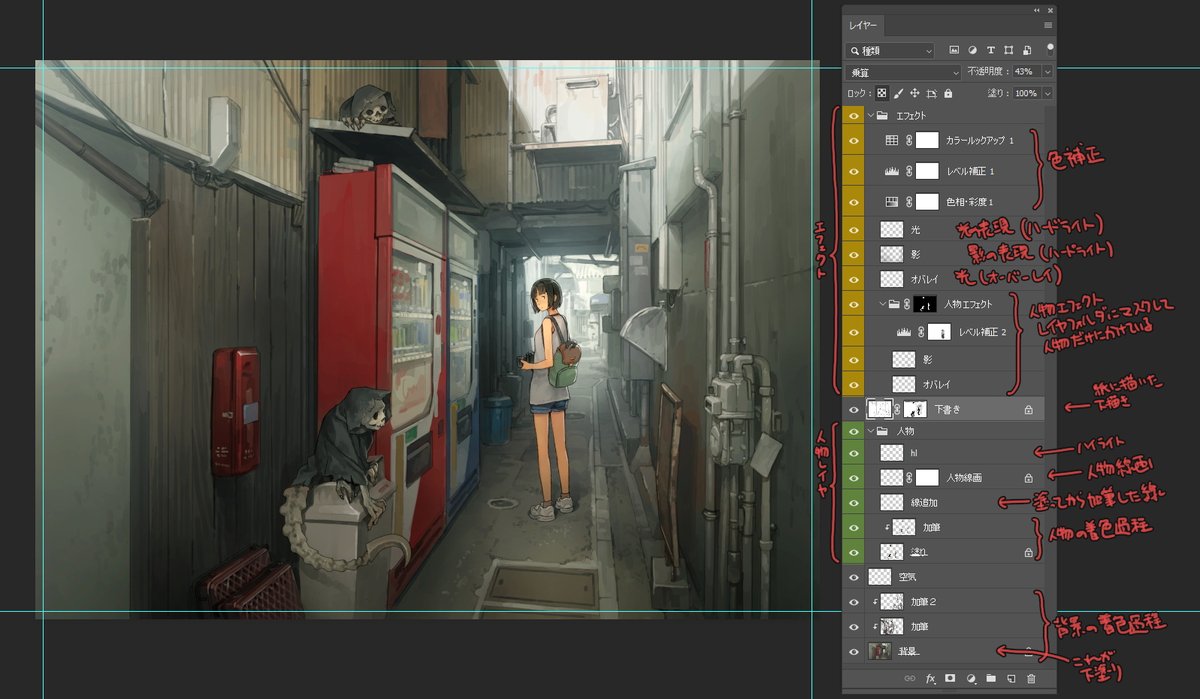Image resolution: width=1200 pixels, height=699 pixels.
Task: Select the レベル補正 2 layer name
Action: coord(982,331)
